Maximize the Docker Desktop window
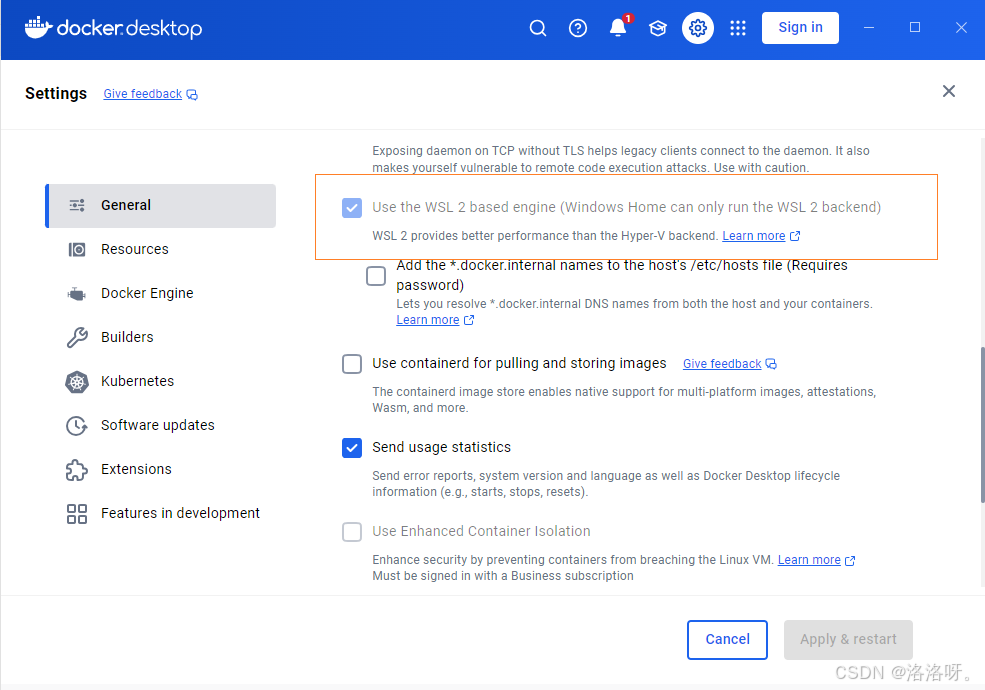The height and width of the screenshot is (690, 985). pyautogui.click(x=915, y=28)
